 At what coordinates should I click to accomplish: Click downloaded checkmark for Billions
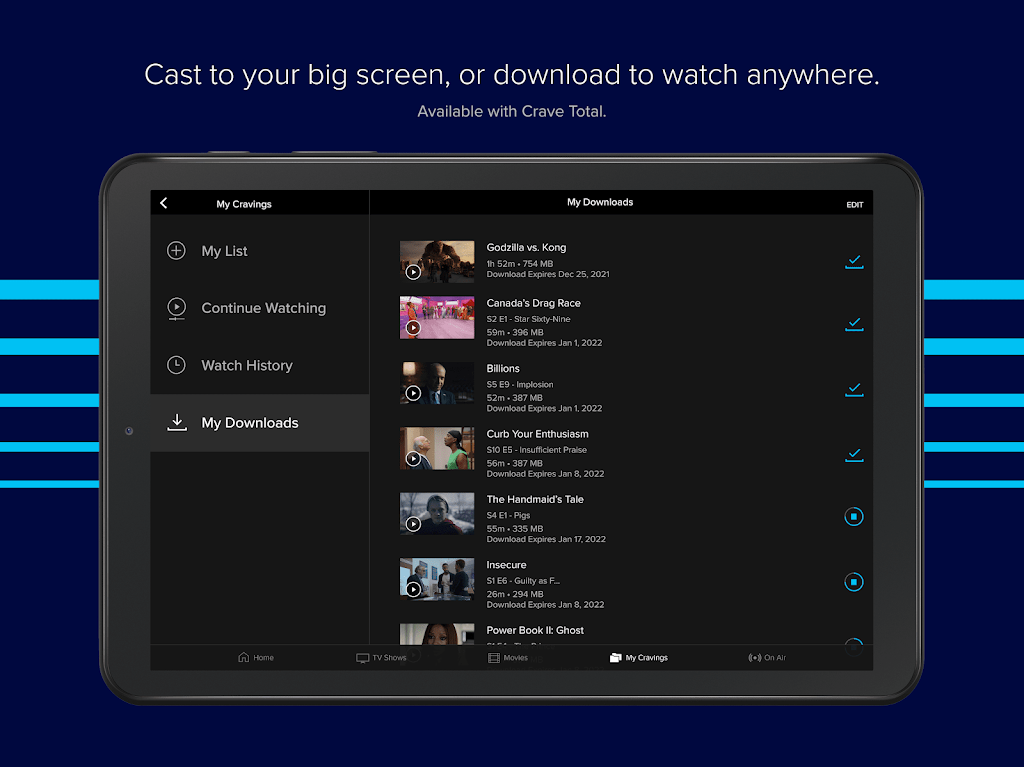coord(854,389)
